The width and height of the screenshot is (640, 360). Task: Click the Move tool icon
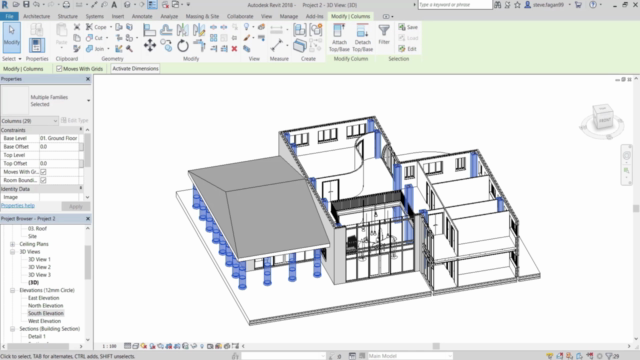coord(149,45)
